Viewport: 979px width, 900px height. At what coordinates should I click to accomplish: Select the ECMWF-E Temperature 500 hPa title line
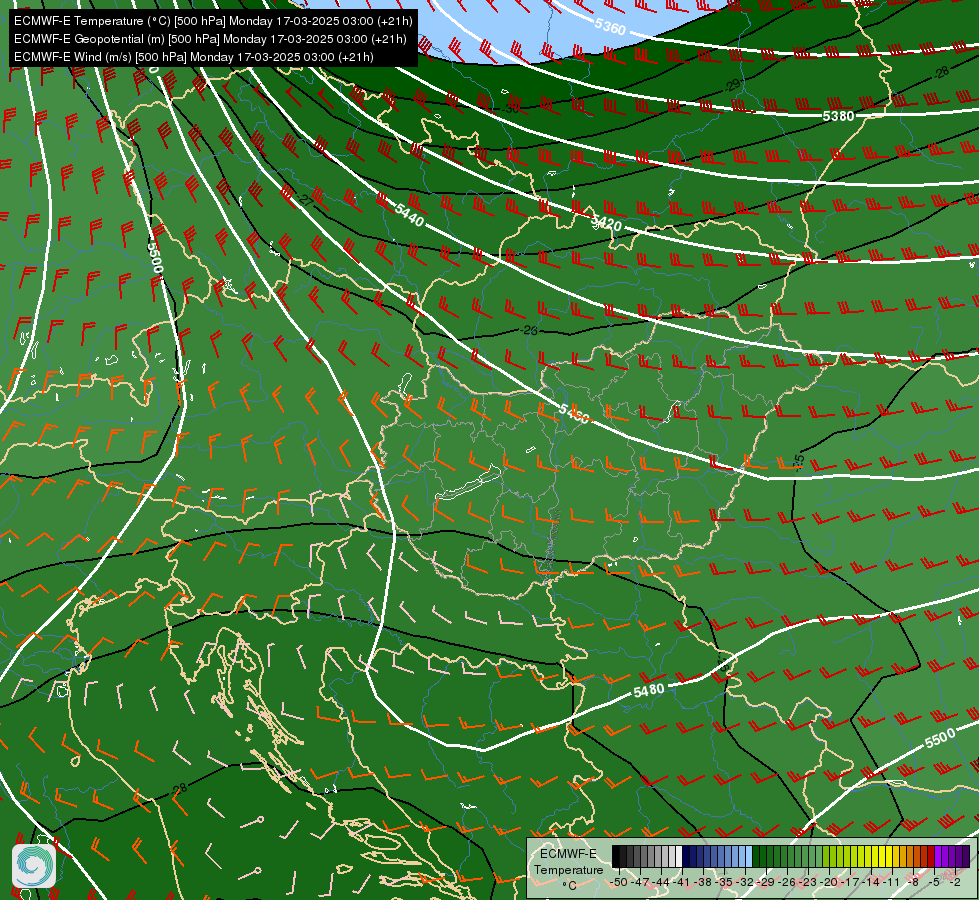click(213, 21)
